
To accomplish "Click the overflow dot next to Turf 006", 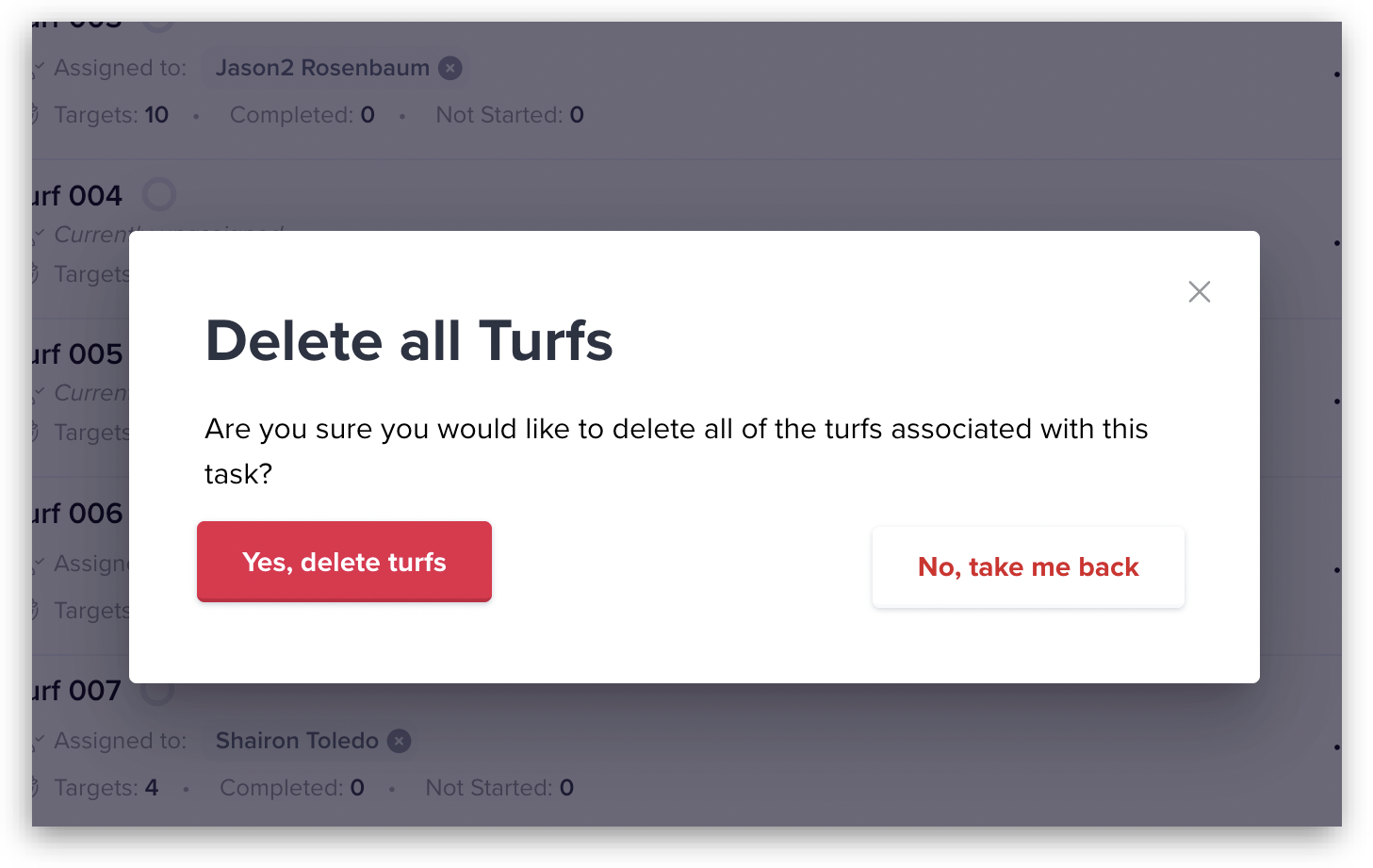I will 1337,569.
